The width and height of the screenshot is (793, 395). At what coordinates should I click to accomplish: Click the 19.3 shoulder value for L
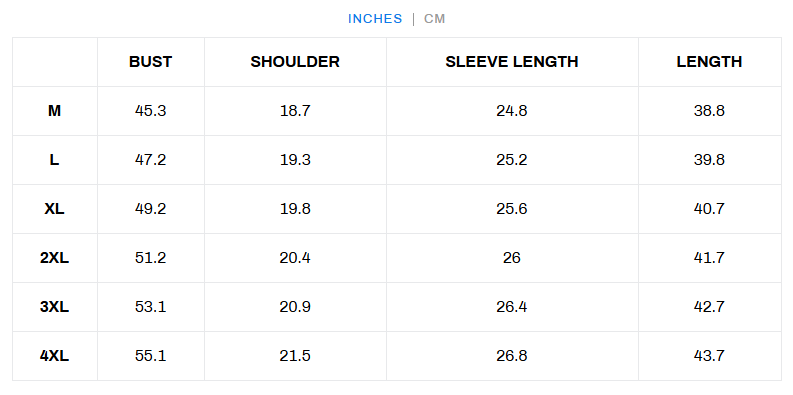coord(295,160)
